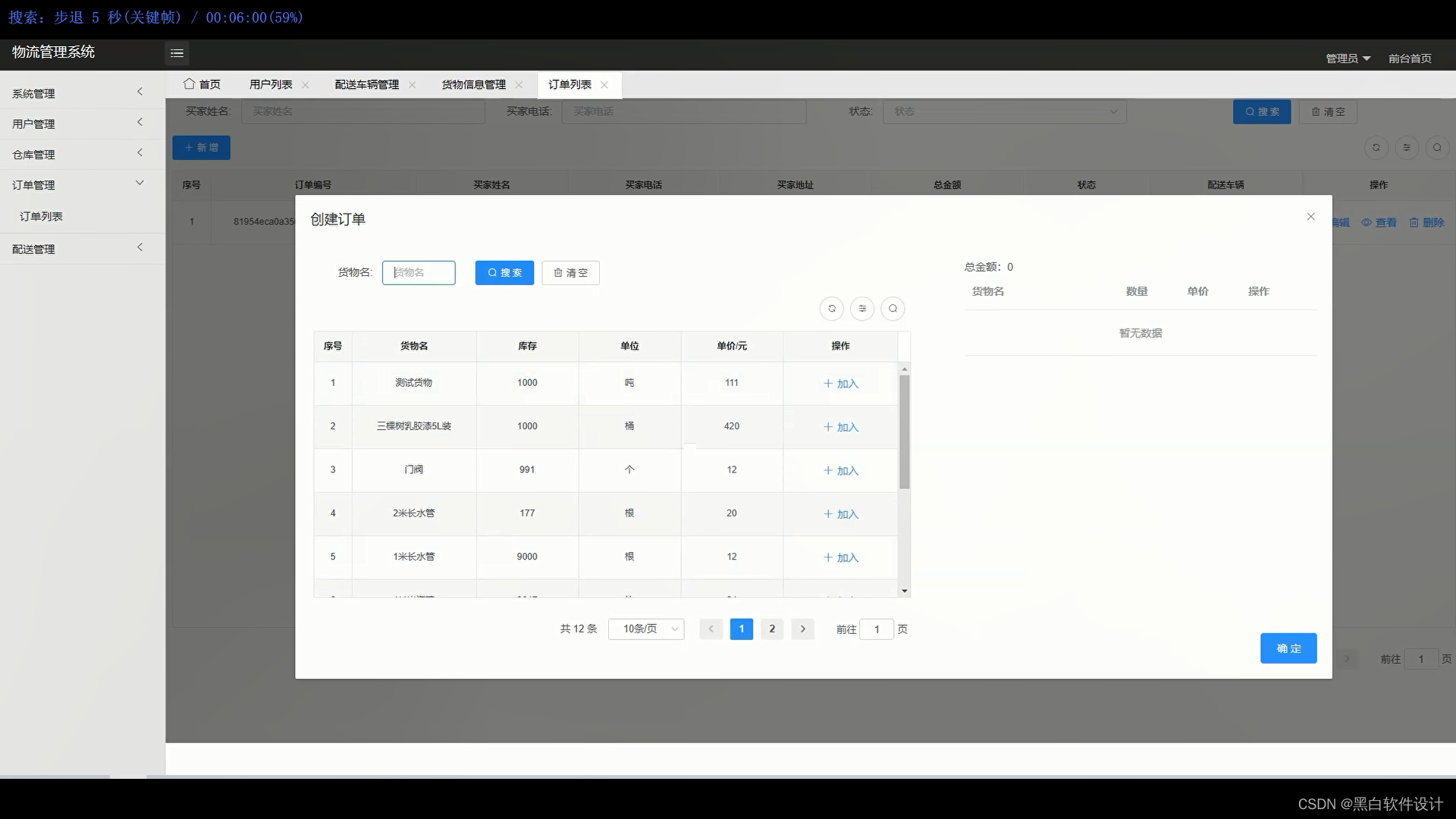
Task: Click the refresh icon in the goods dialog
Action: tap(832, 309)
